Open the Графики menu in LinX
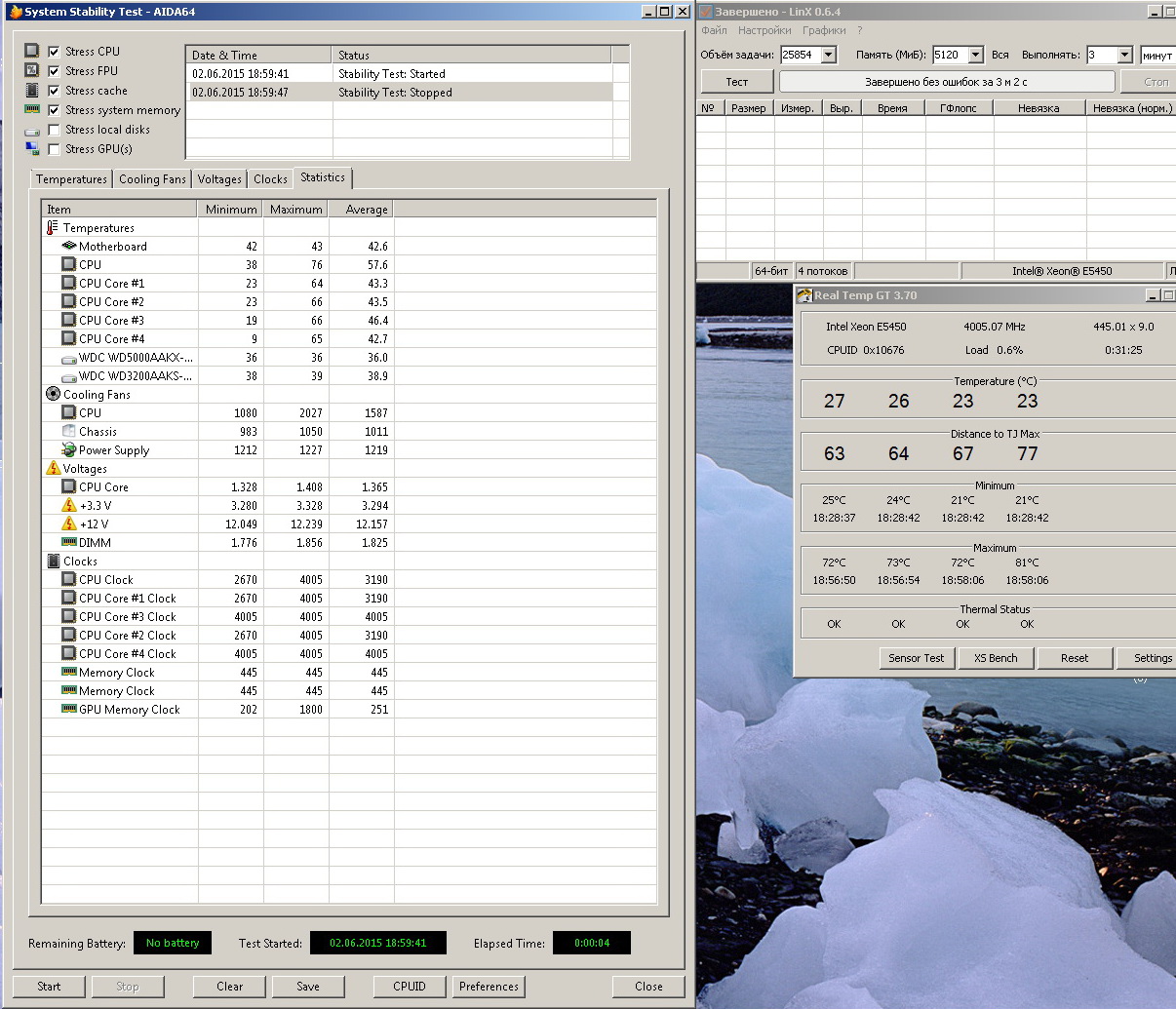The height and width of the screenshot is (1009, 1176). point(824,30)
